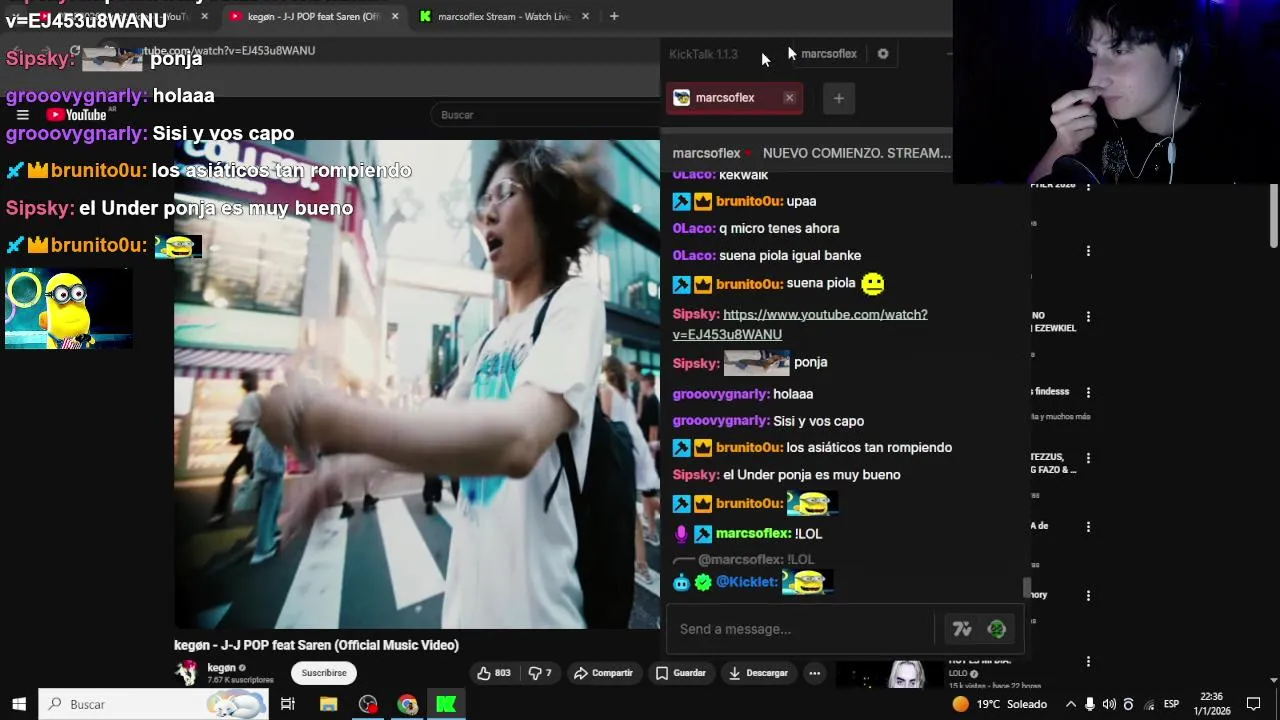The height and width of the screenshot is (720, 1280).
Task: Add a new chatroom tab with plus
Action: (839, 98)
